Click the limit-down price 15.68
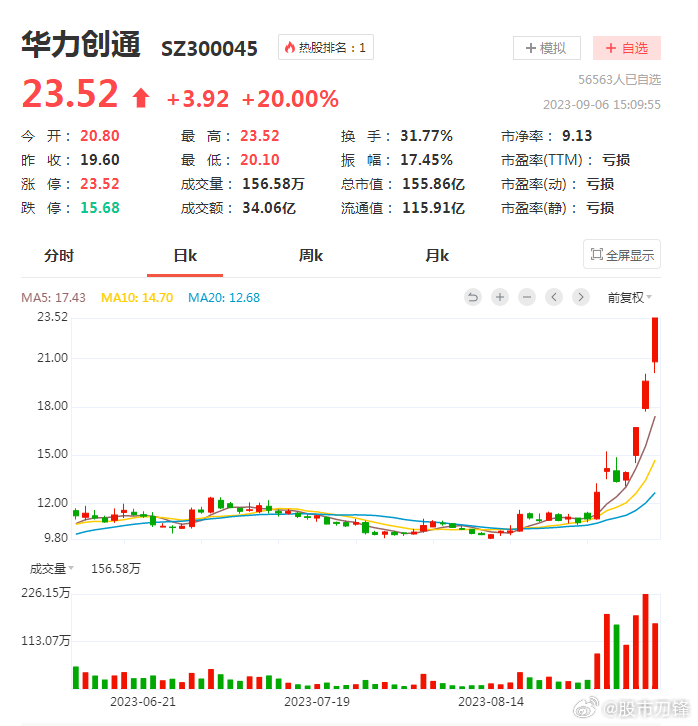 pyautogui.click(x=100, y=208)
